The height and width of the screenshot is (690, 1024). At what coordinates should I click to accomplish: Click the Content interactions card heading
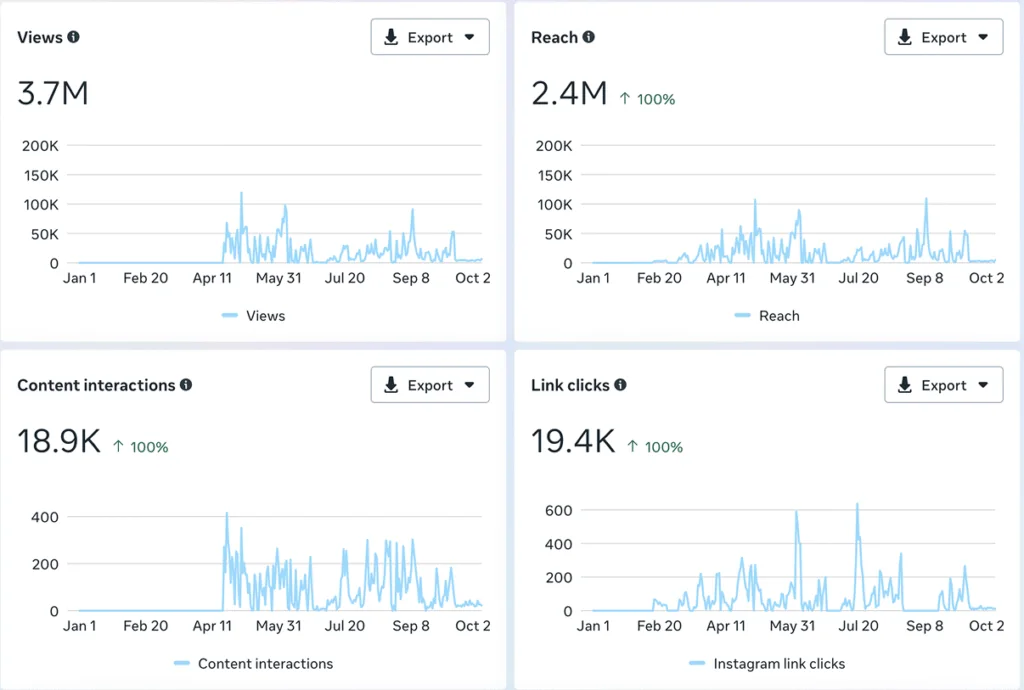(96, 385)
